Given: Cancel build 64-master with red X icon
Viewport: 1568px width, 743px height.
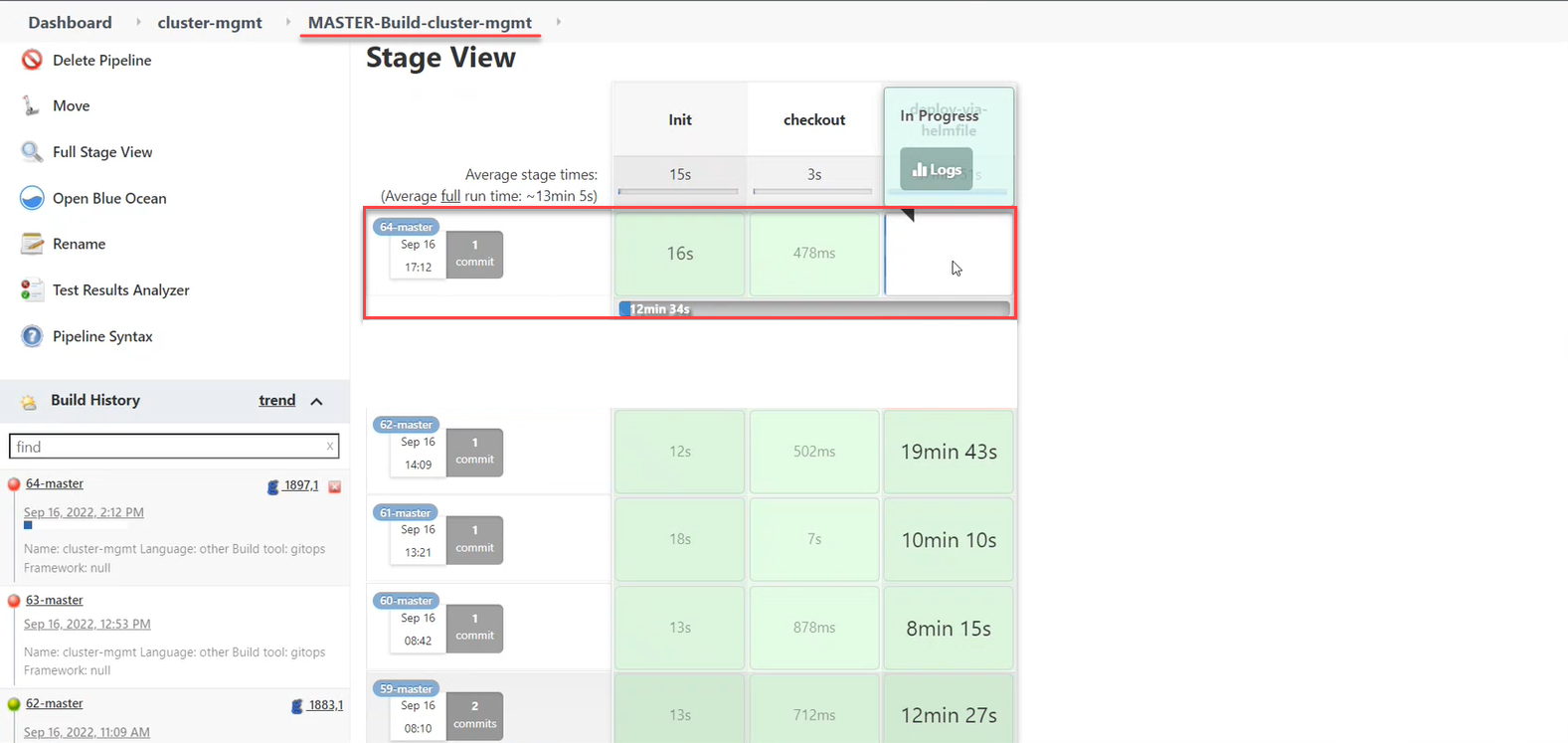Looking at the screenshot, I should click(x=335, y=486).
